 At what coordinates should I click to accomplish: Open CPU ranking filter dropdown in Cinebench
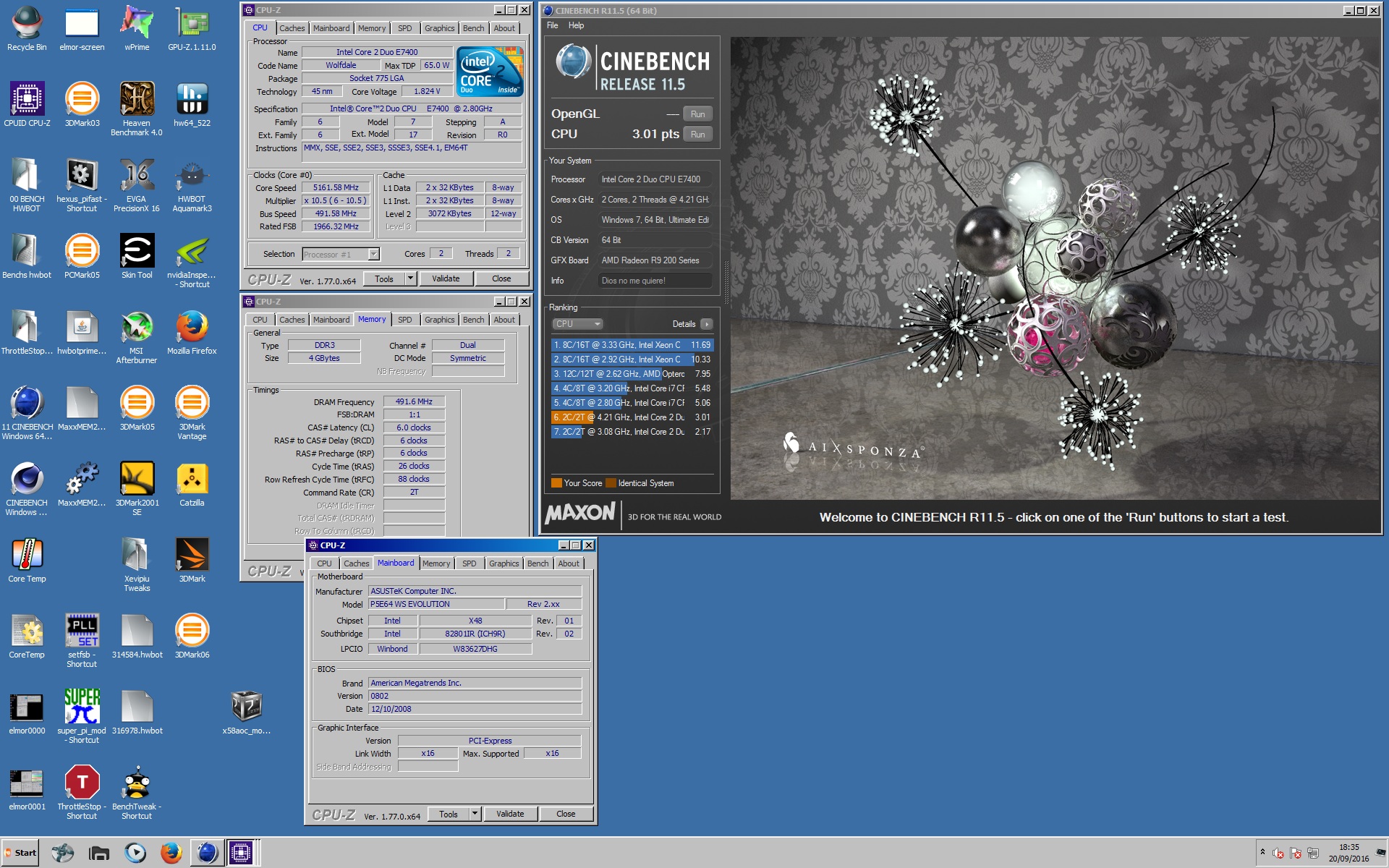tap(577, 324)
